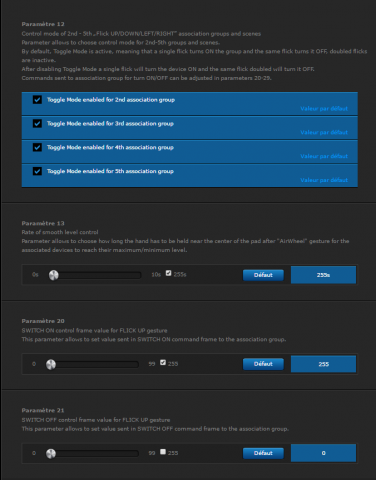Image resolution: width=376 pixels, height=480 pixels.
Task: Uncheck Toggle Mode for 2nd association group
Action: (37, 100)
